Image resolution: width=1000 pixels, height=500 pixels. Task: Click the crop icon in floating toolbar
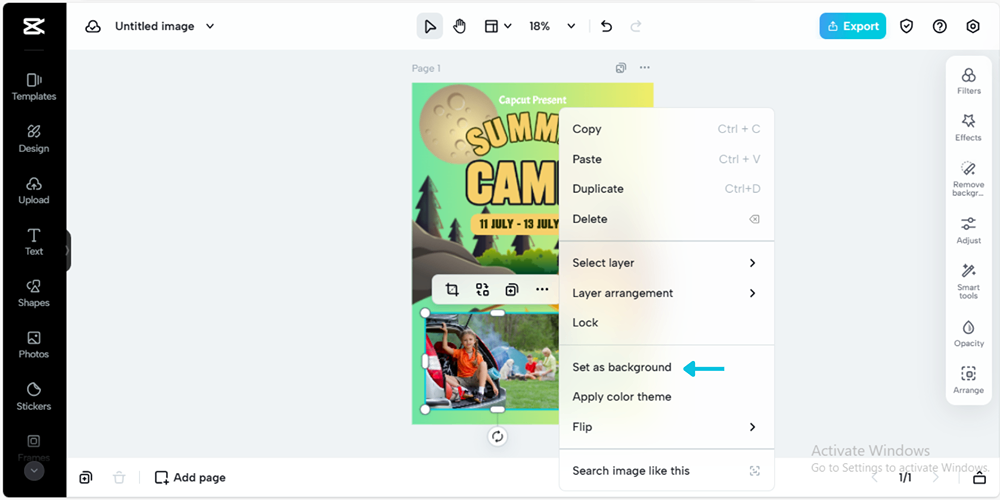452,290
